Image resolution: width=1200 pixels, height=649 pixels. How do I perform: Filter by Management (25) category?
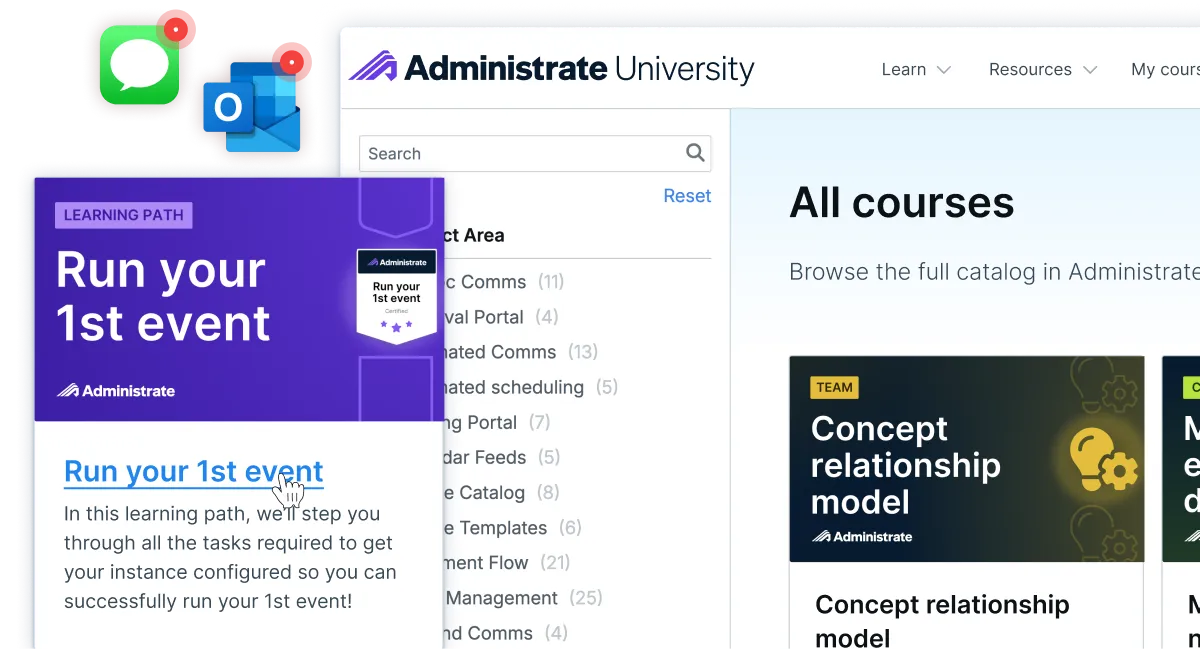coord(524,598)
